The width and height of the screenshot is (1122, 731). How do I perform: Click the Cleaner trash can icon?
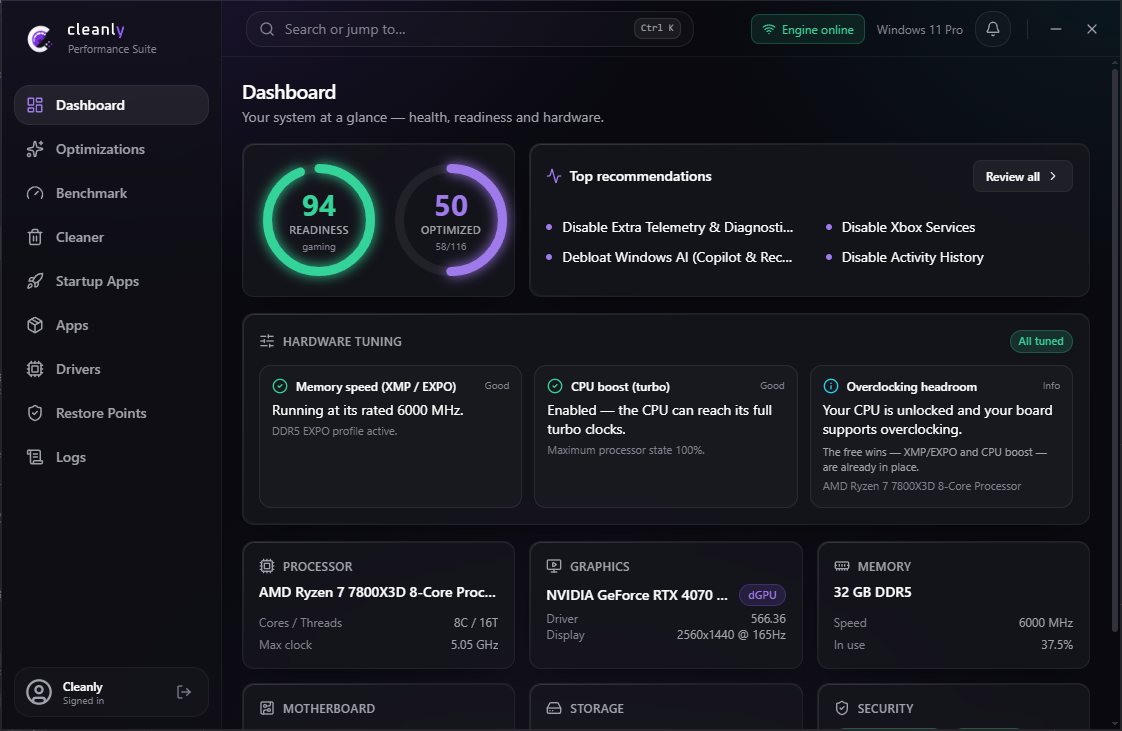point(35,237)
